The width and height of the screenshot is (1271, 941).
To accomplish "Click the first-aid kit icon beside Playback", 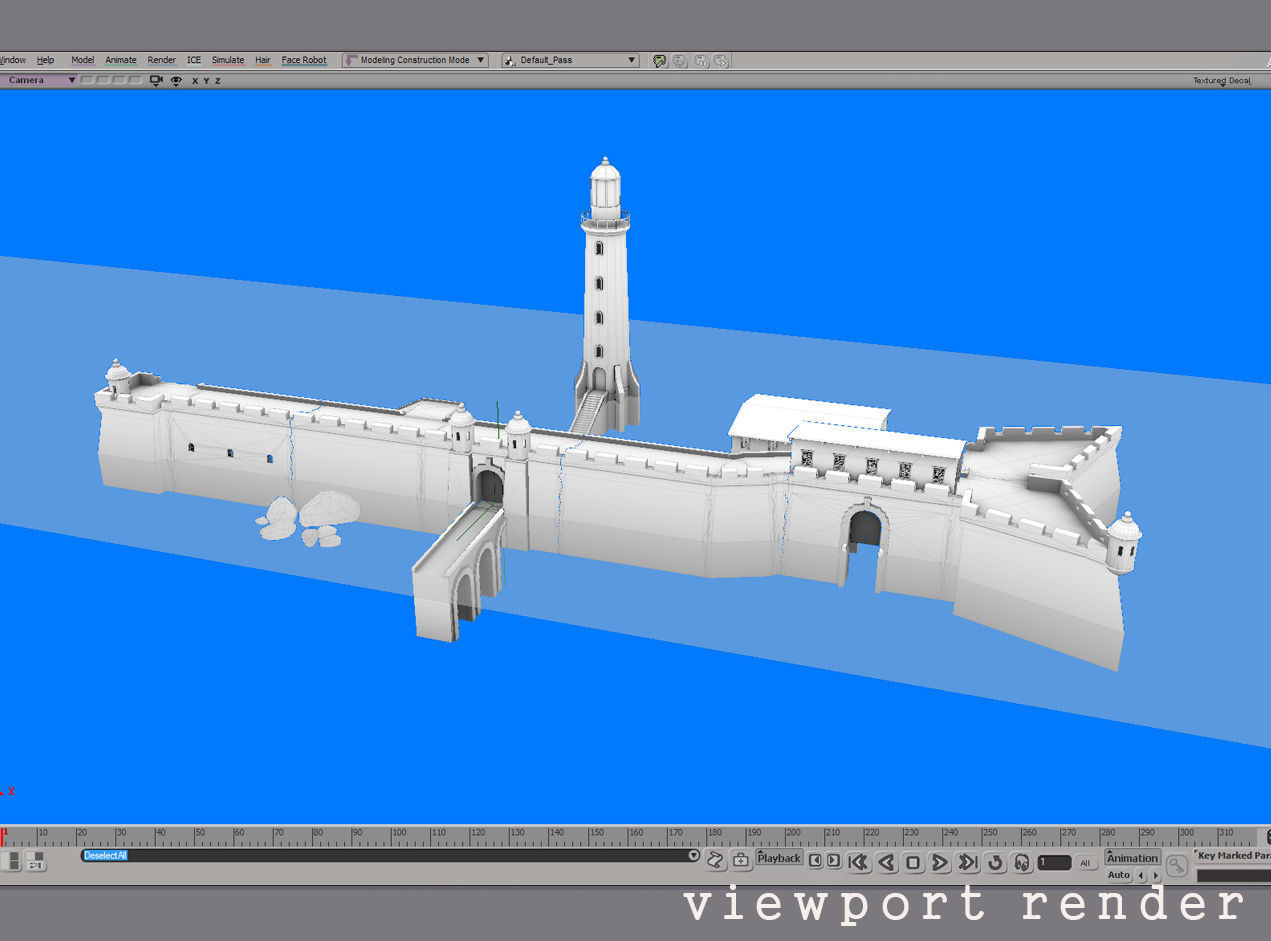I will point(741,859).
